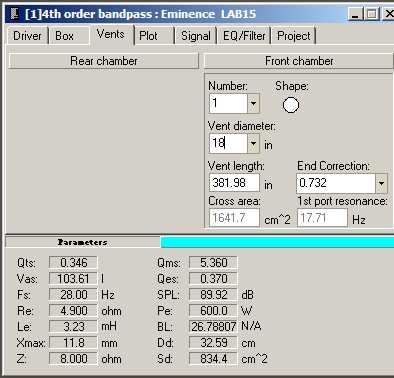394x378 pixels.
Task: Click the Qes value 0.370
Action: coord(213,279)
